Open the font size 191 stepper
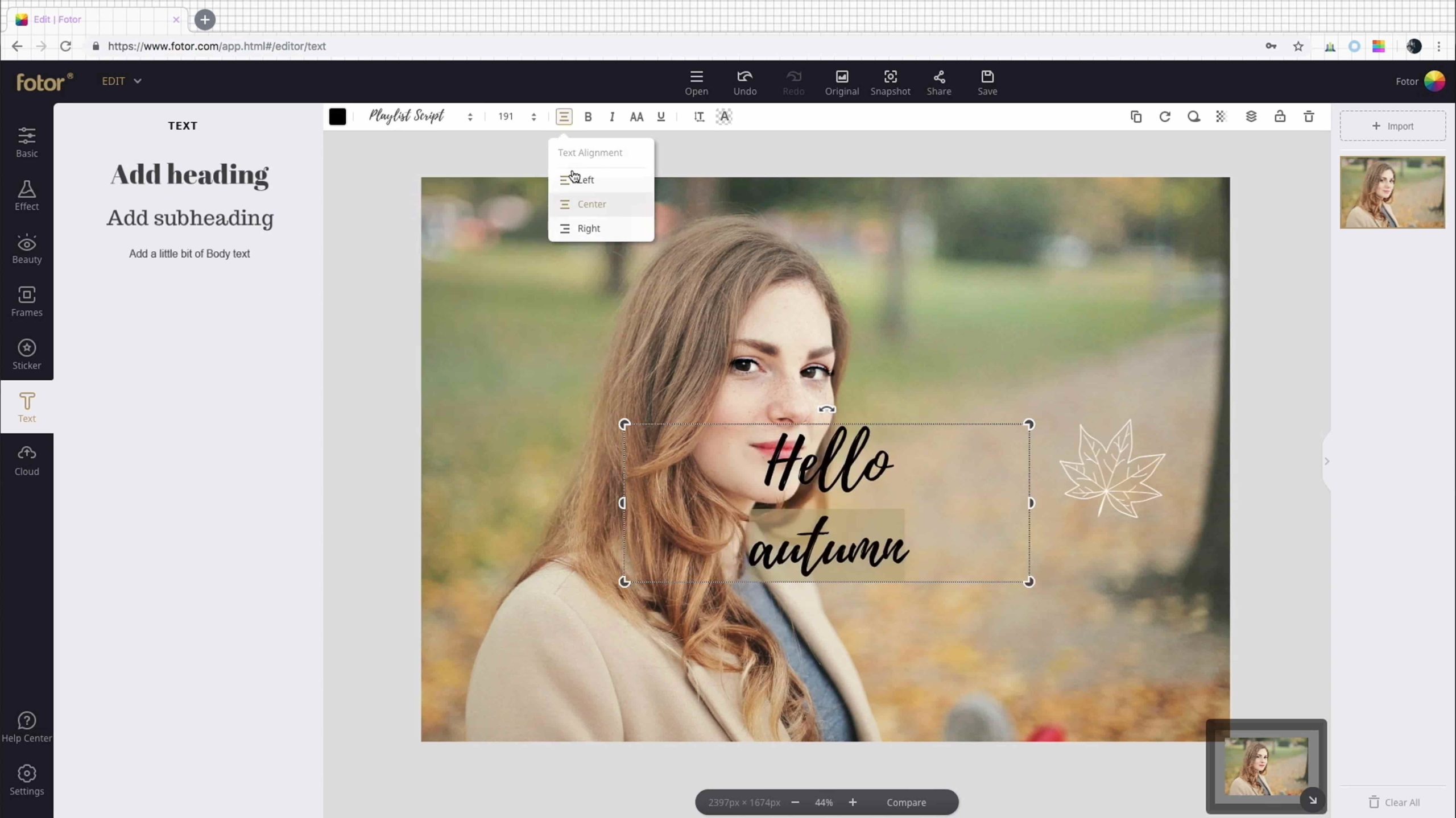The height and width of the screenshot is (818, 1456). pos(533,117)
